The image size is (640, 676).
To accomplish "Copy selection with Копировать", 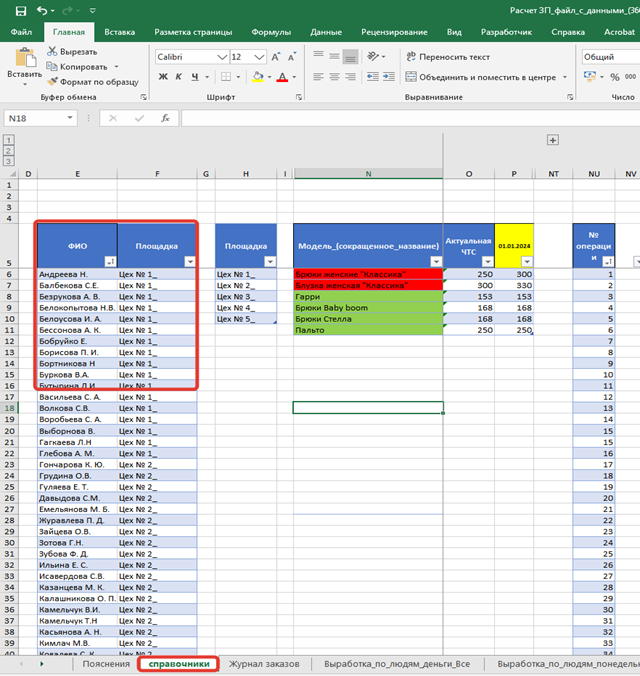I will click(x=77, y=67).
